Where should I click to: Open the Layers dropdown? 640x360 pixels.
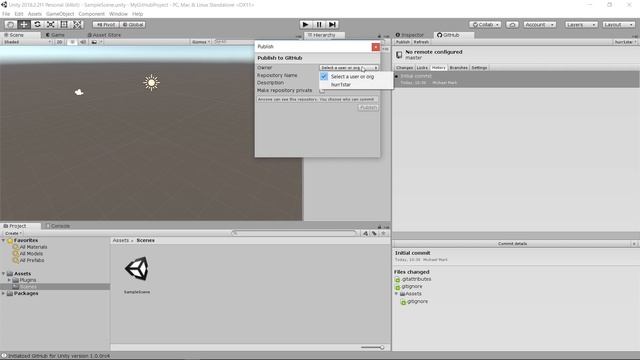click(581, 25)
